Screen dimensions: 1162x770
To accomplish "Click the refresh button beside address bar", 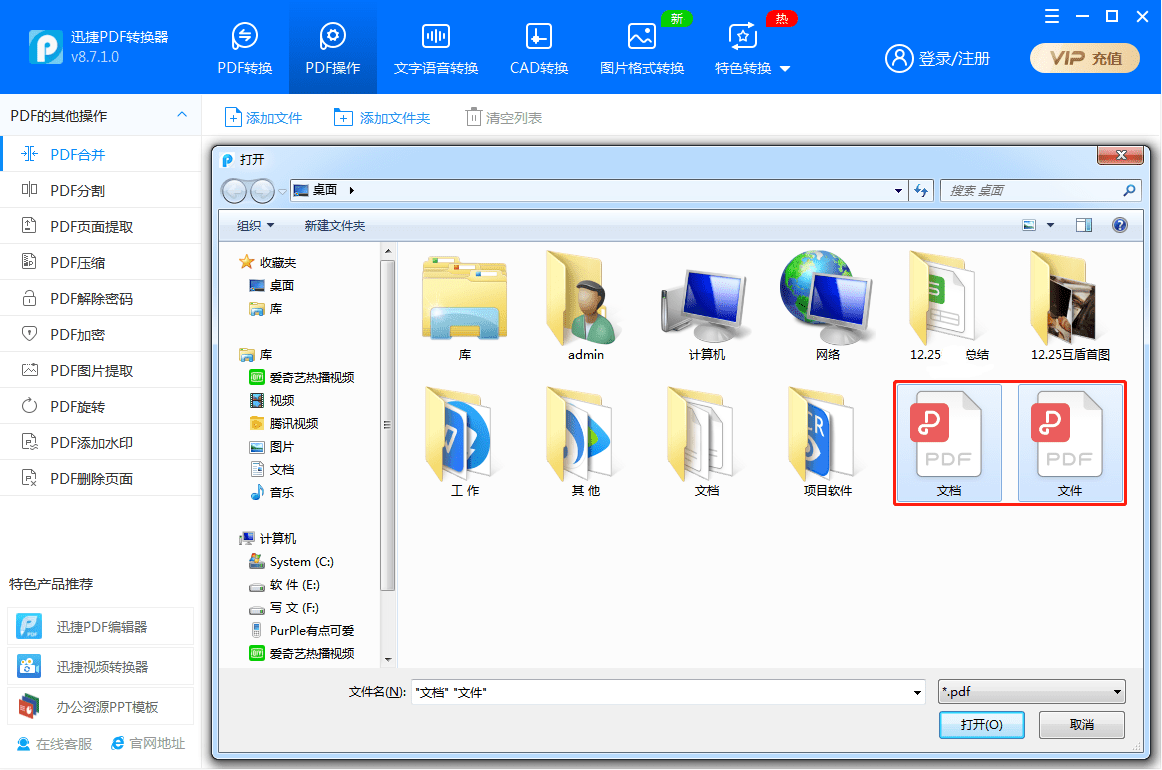I will [922, 190].
